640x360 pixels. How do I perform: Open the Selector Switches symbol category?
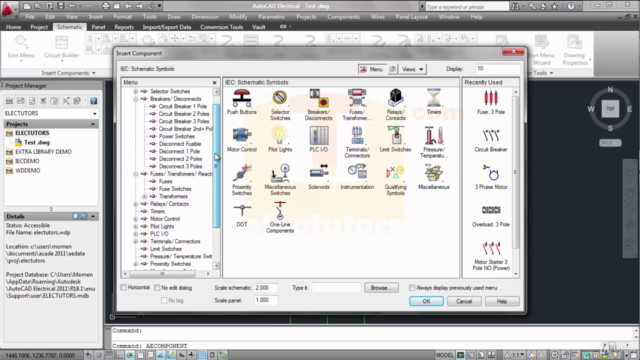coord(280,105)
